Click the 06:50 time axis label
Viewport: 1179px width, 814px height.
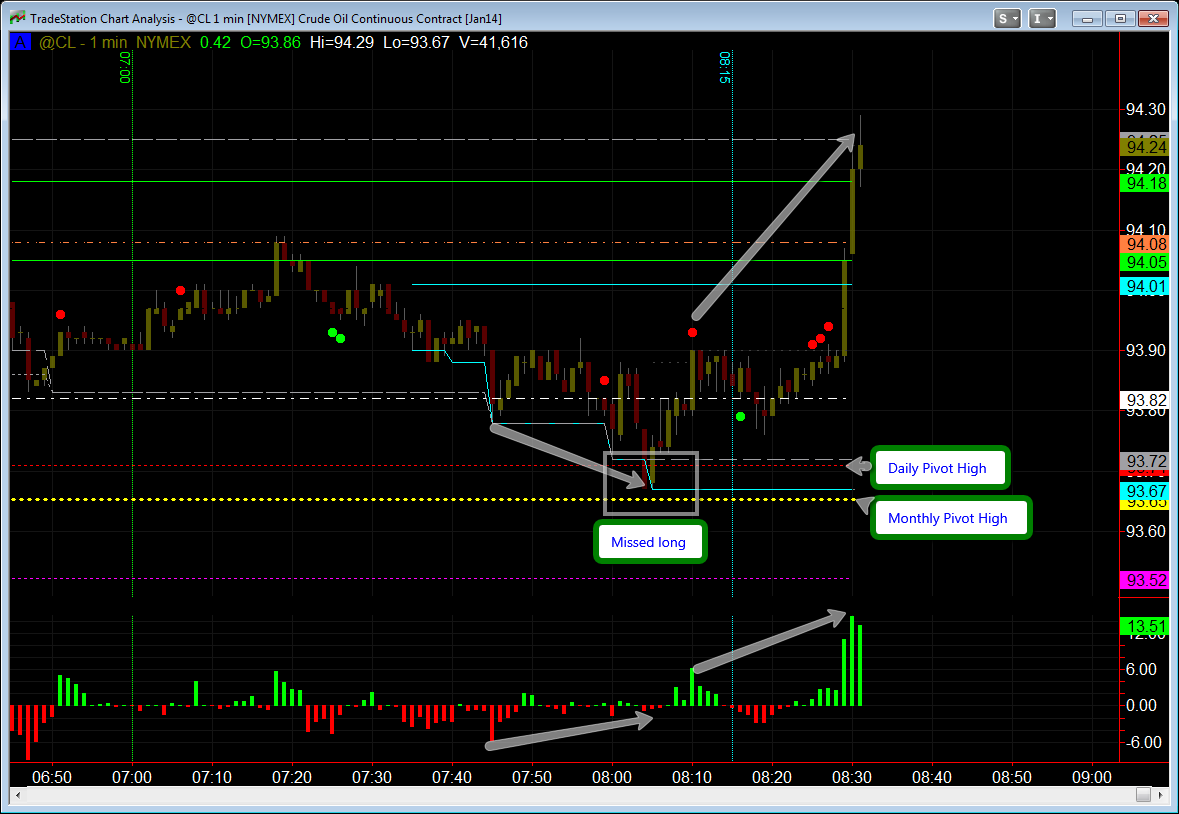53,777
